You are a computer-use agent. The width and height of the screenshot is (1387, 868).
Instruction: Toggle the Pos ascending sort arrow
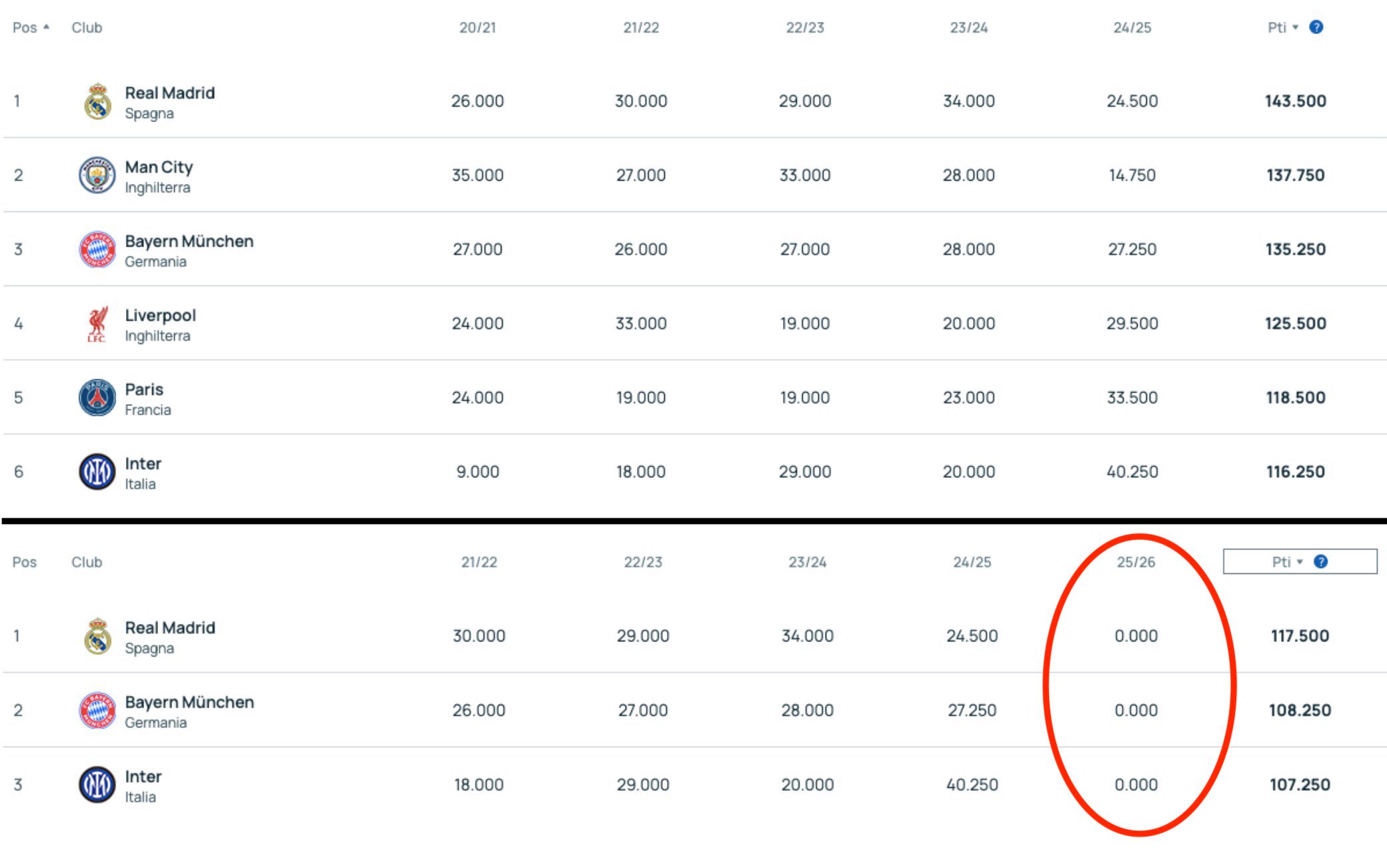[45, 27]
